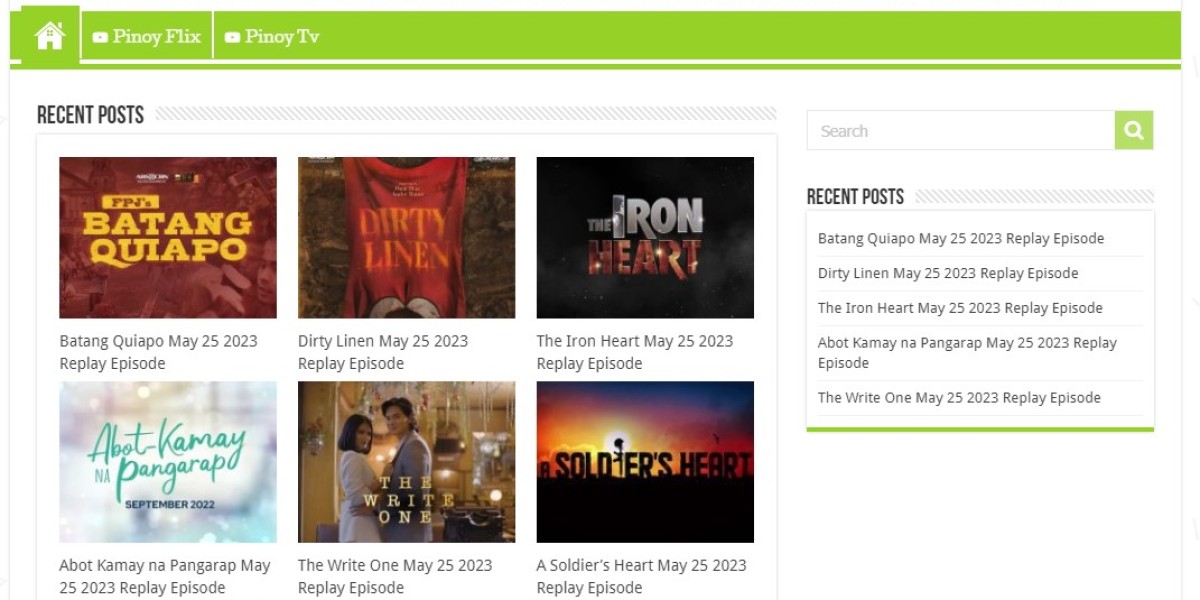Open Dirty Linen title link under its poster
This screenshot has width=1200, height=600.
tap(383, 352)
